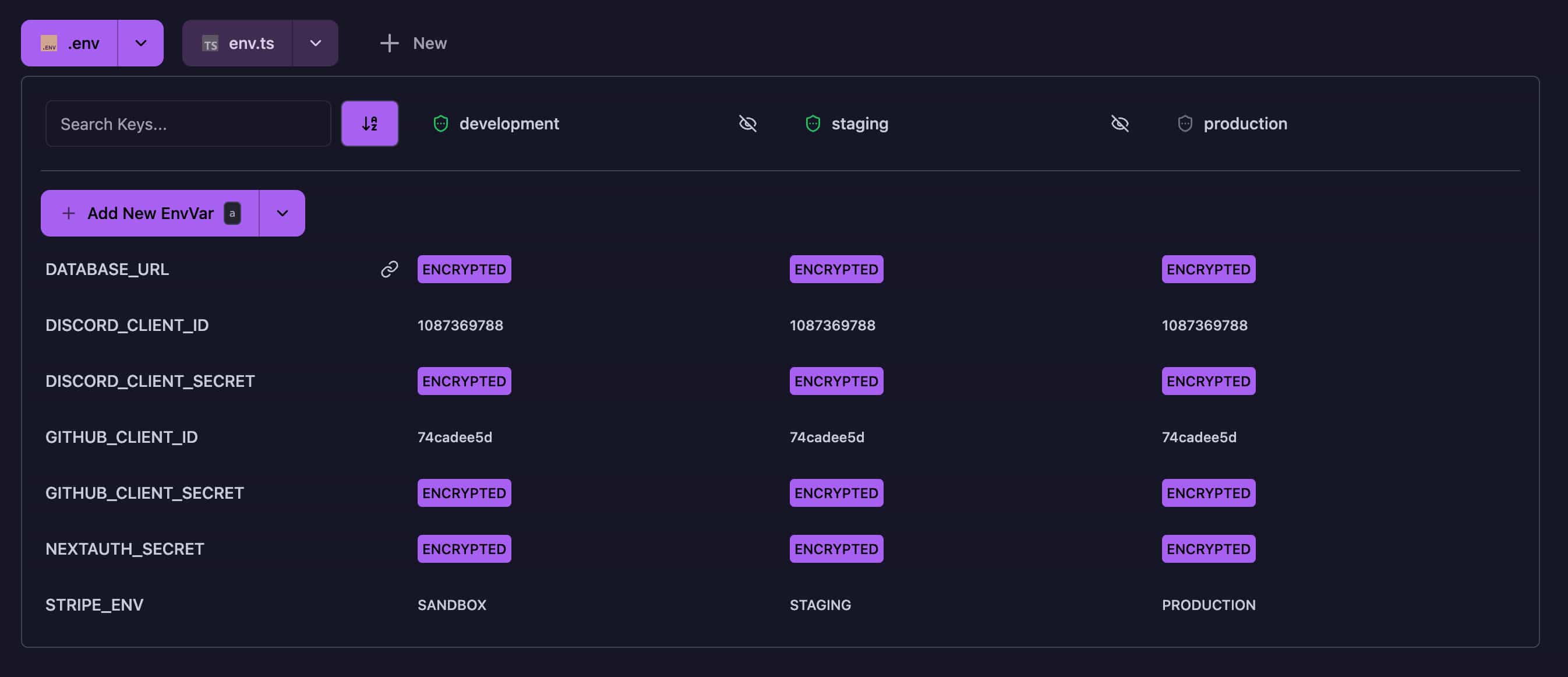The height and width of the screenshot is (677, 1568).
Task: Open the Add New EnvVar dropdown arrow
Action: point(282,213)
